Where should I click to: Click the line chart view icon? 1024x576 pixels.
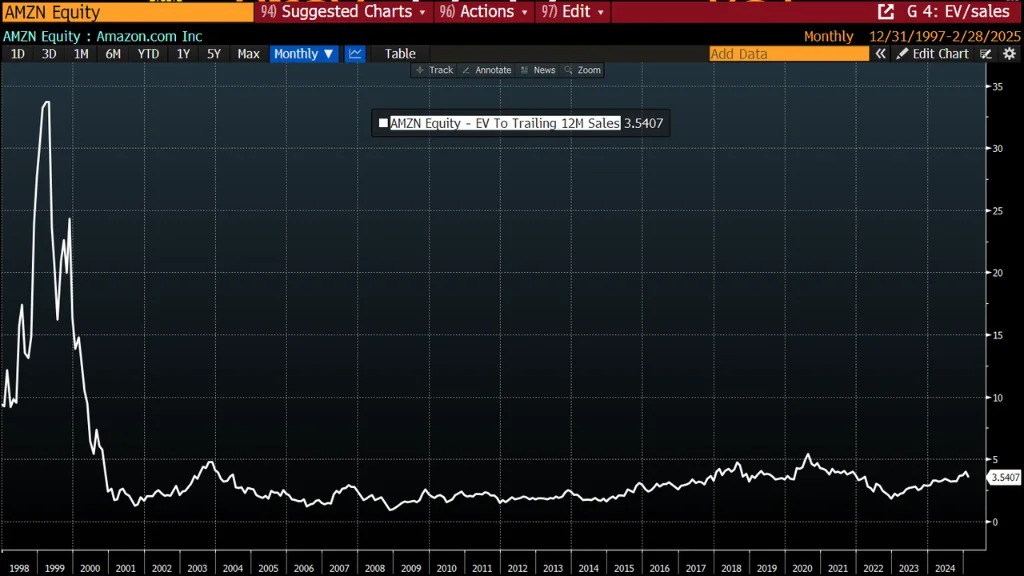(x=355, y=54)
